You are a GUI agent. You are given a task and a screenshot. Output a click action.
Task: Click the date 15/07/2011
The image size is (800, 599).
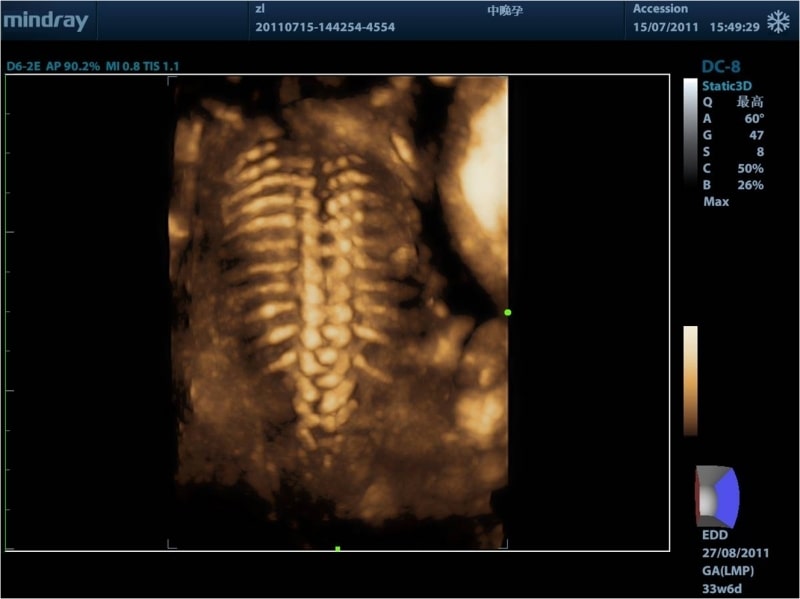665,27
